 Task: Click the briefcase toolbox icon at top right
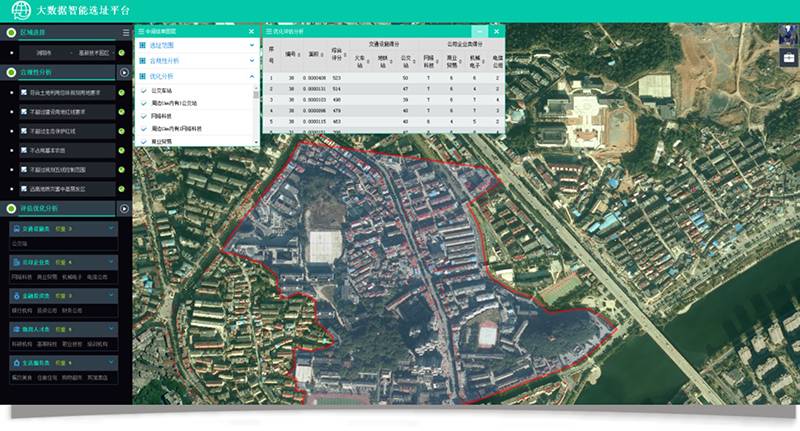click(789, 57)
